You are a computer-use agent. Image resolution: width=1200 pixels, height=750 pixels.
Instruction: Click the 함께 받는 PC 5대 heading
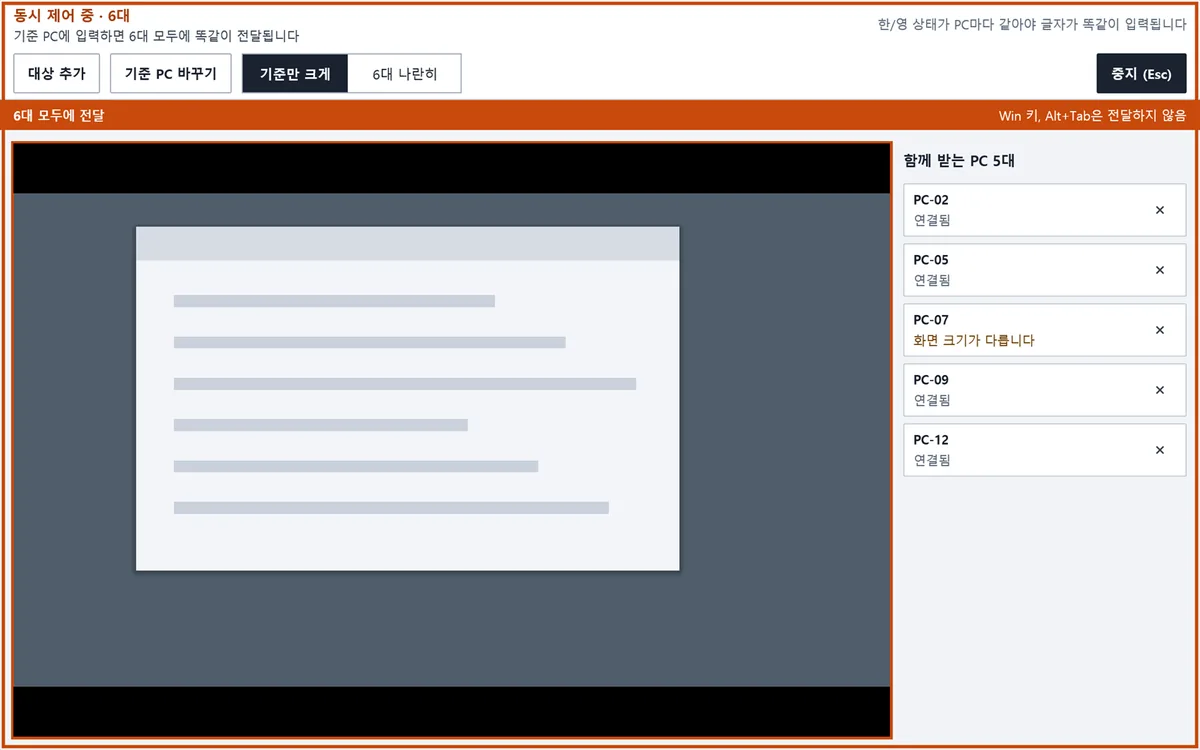(x=959, y=160)
